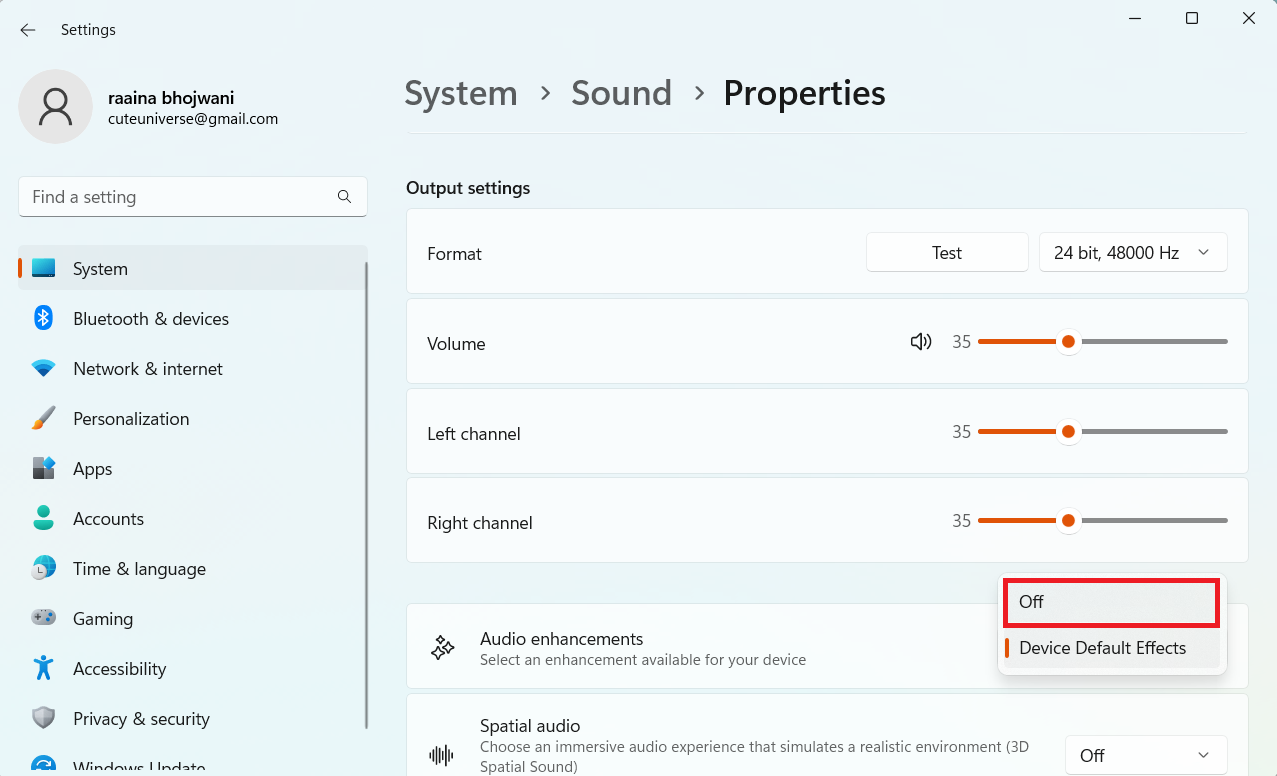
Task: Click the back arrow in Settings header
Action: (28, 30)
